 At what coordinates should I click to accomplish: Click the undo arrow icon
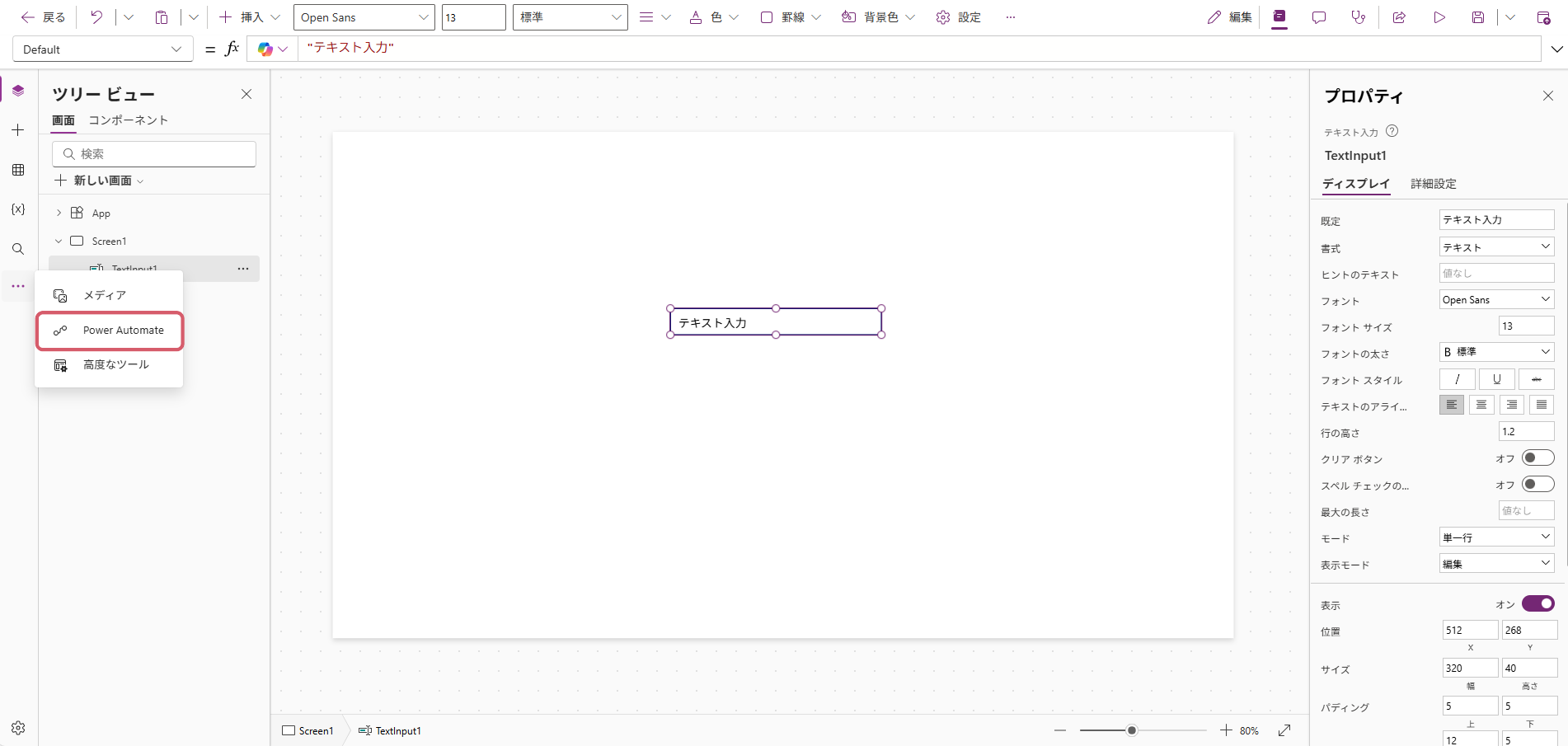coord(96,17)
